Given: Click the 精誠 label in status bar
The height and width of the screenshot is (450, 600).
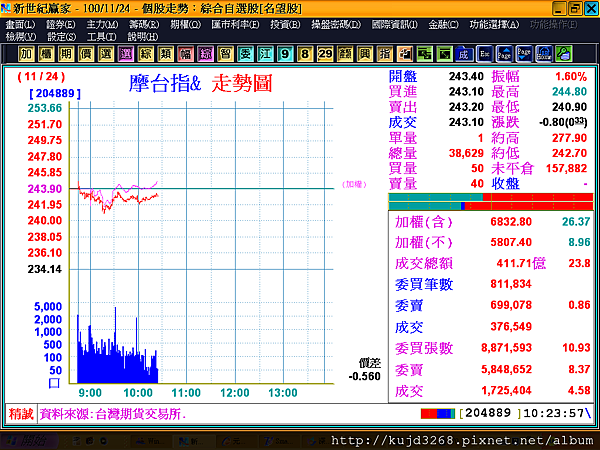Looking at the screenshot, I should tap(21, 414).
